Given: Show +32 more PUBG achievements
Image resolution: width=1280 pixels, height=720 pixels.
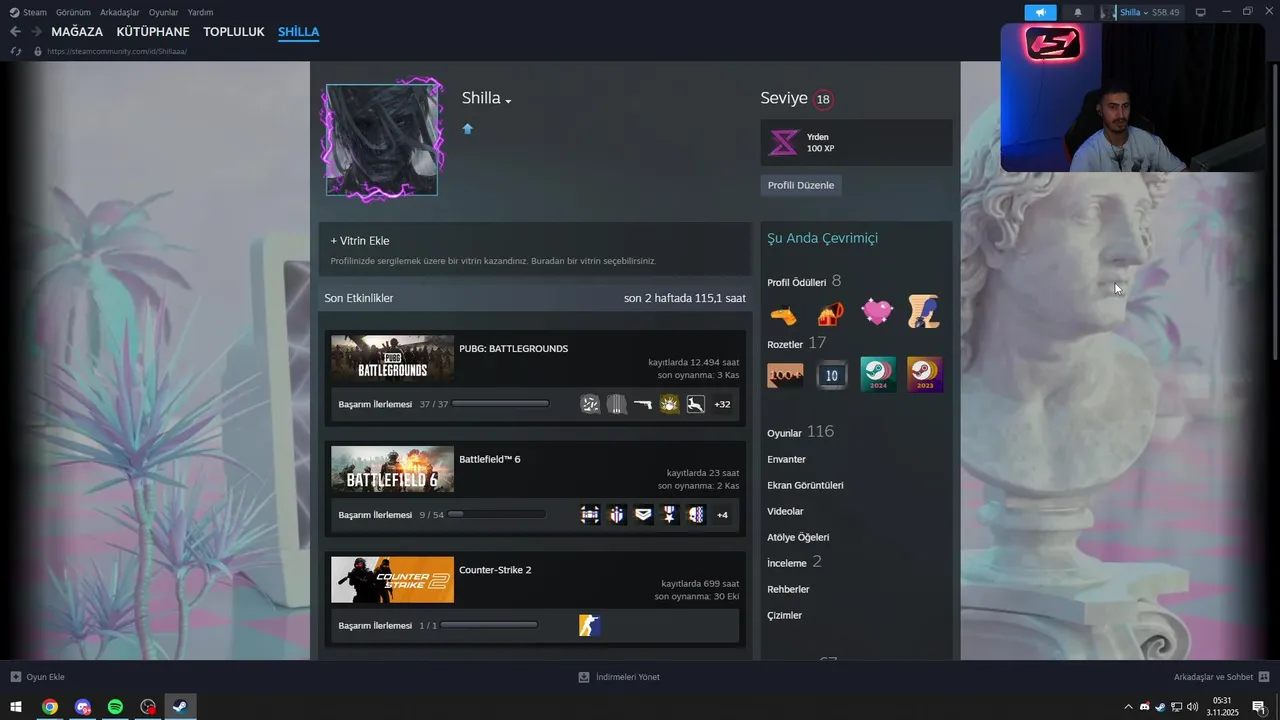Looking at the screenshot, I should [722, 404].
